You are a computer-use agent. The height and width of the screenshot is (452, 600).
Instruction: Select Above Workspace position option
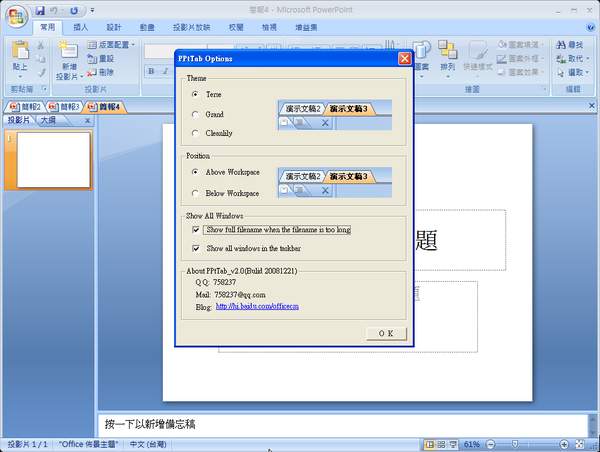[x=195, y=172]
